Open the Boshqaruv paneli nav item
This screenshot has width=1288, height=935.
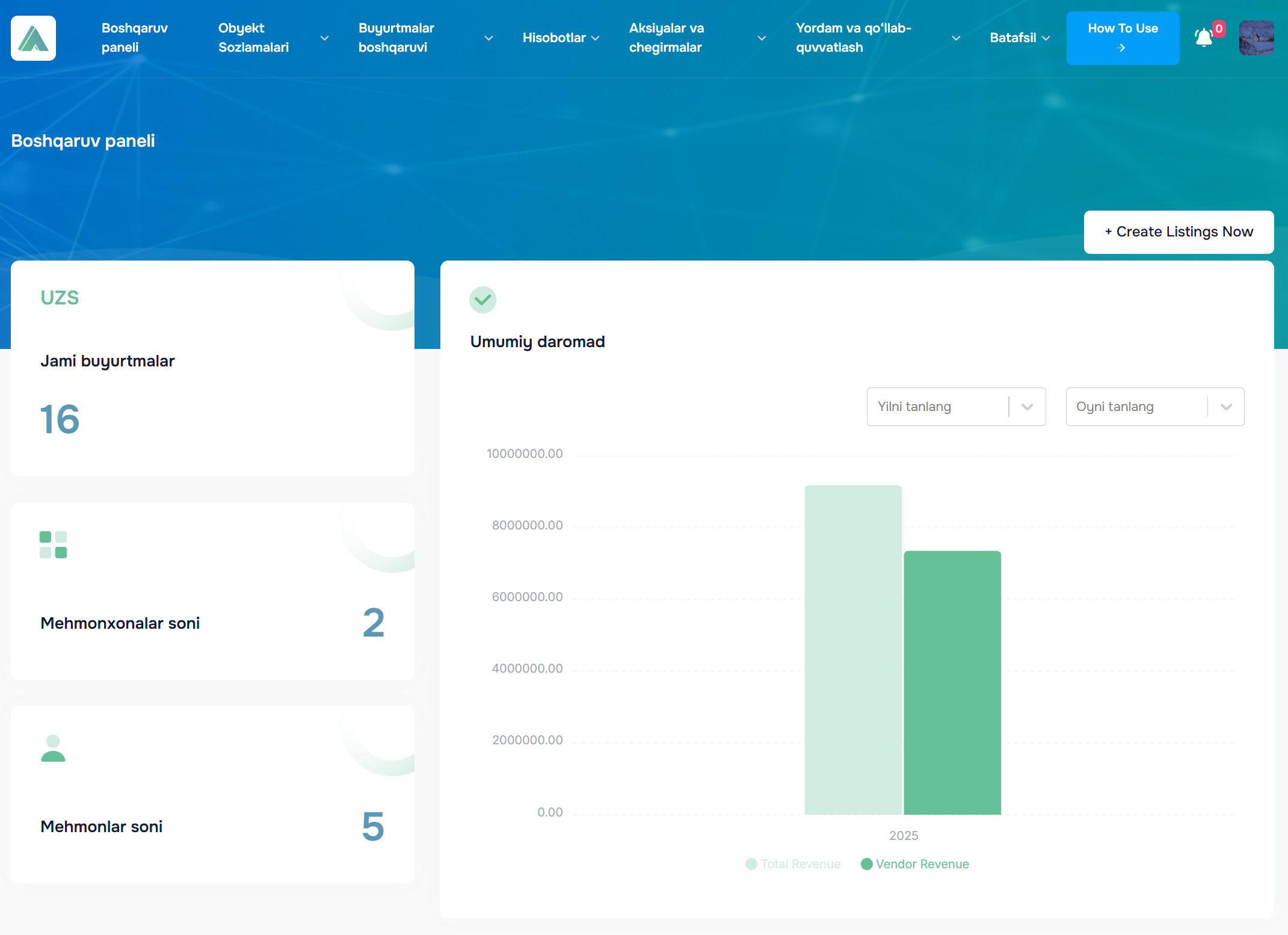135,38
